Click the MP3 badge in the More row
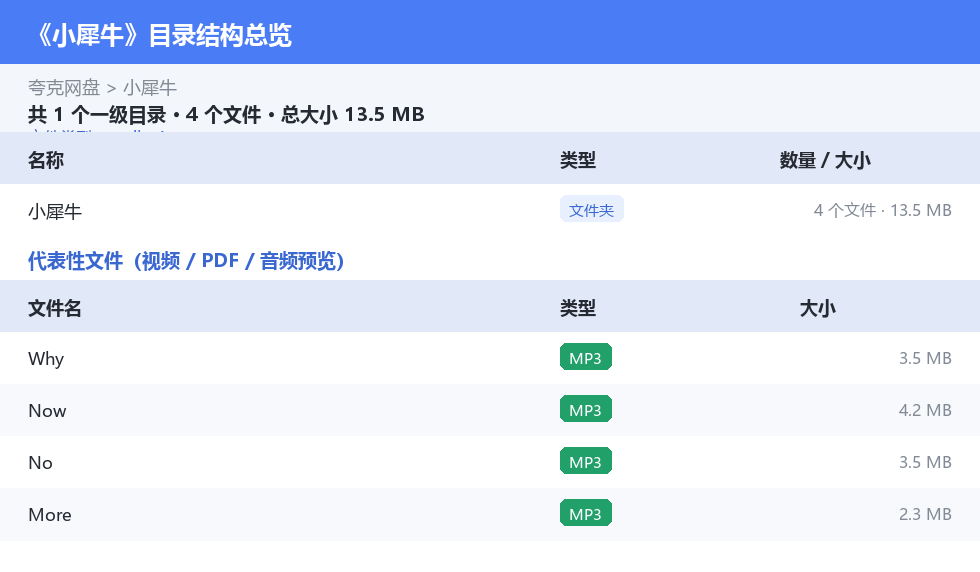Screen dimensions: 980x572 coord(586,513)
